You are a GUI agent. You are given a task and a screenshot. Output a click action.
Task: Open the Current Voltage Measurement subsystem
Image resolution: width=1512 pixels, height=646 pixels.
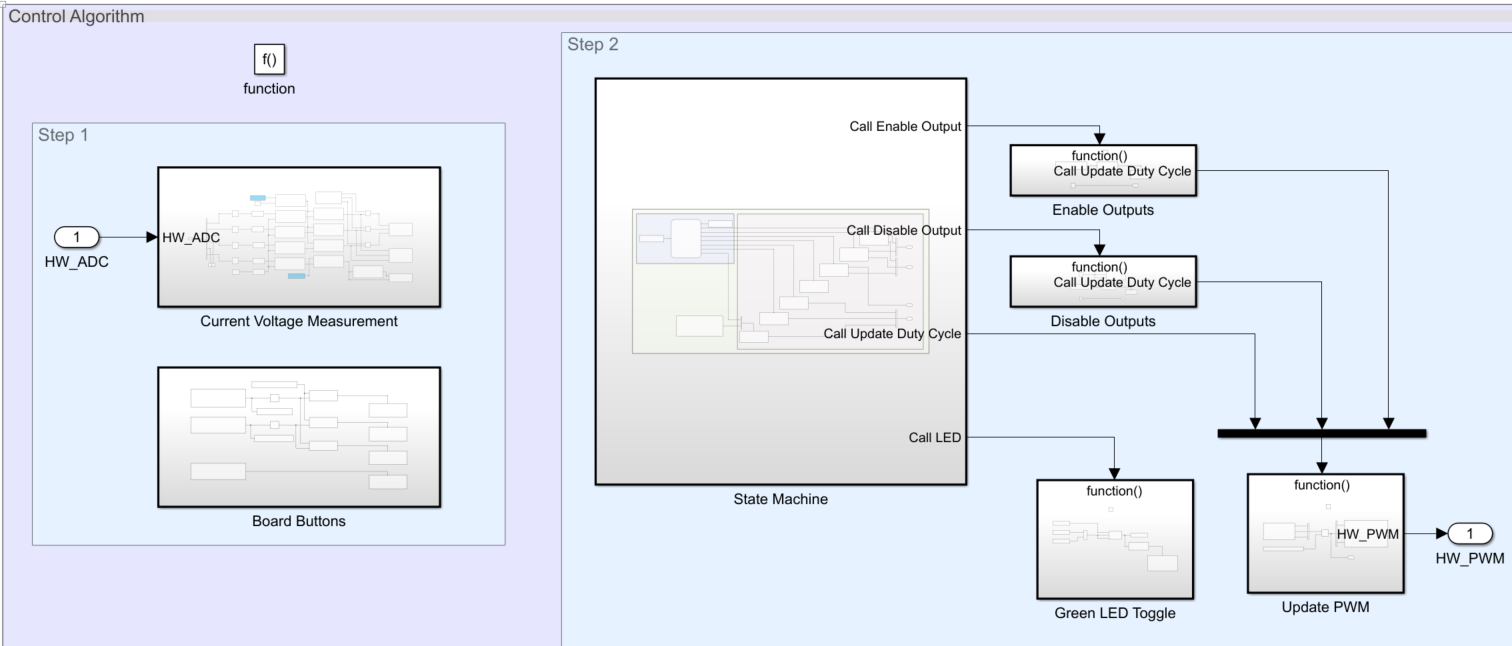298,236
